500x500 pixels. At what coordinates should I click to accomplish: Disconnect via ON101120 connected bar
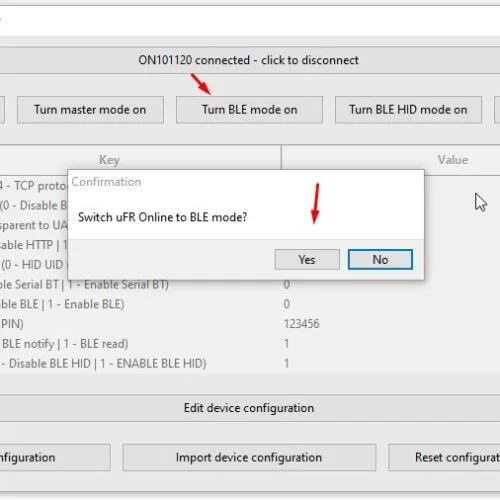[249, 60]
